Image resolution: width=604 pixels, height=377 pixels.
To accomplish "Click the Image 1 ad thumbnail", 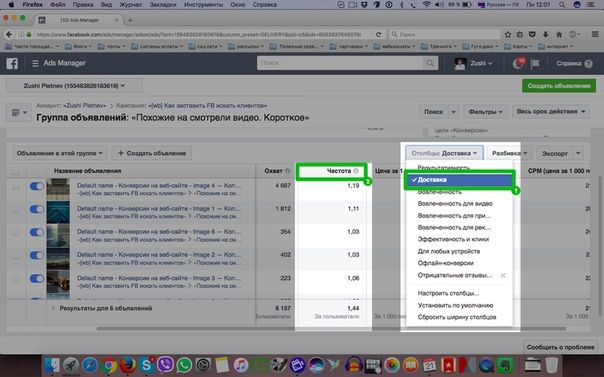I will tap(58, 212).
